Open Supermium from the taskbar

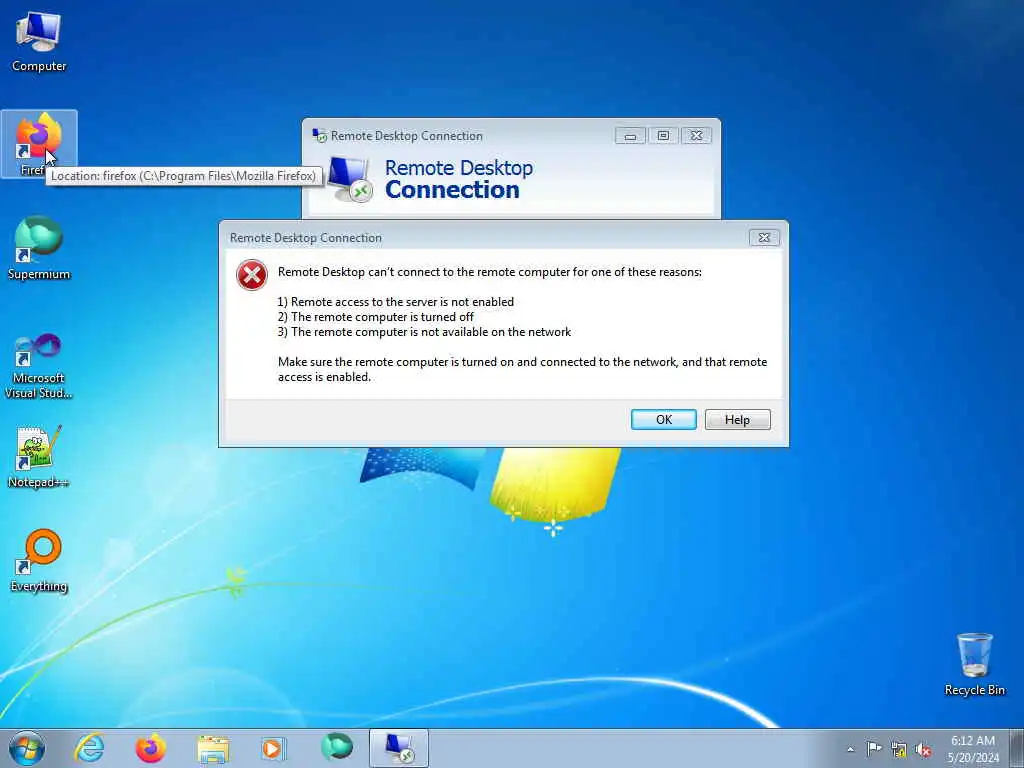(x=337, y=747)
